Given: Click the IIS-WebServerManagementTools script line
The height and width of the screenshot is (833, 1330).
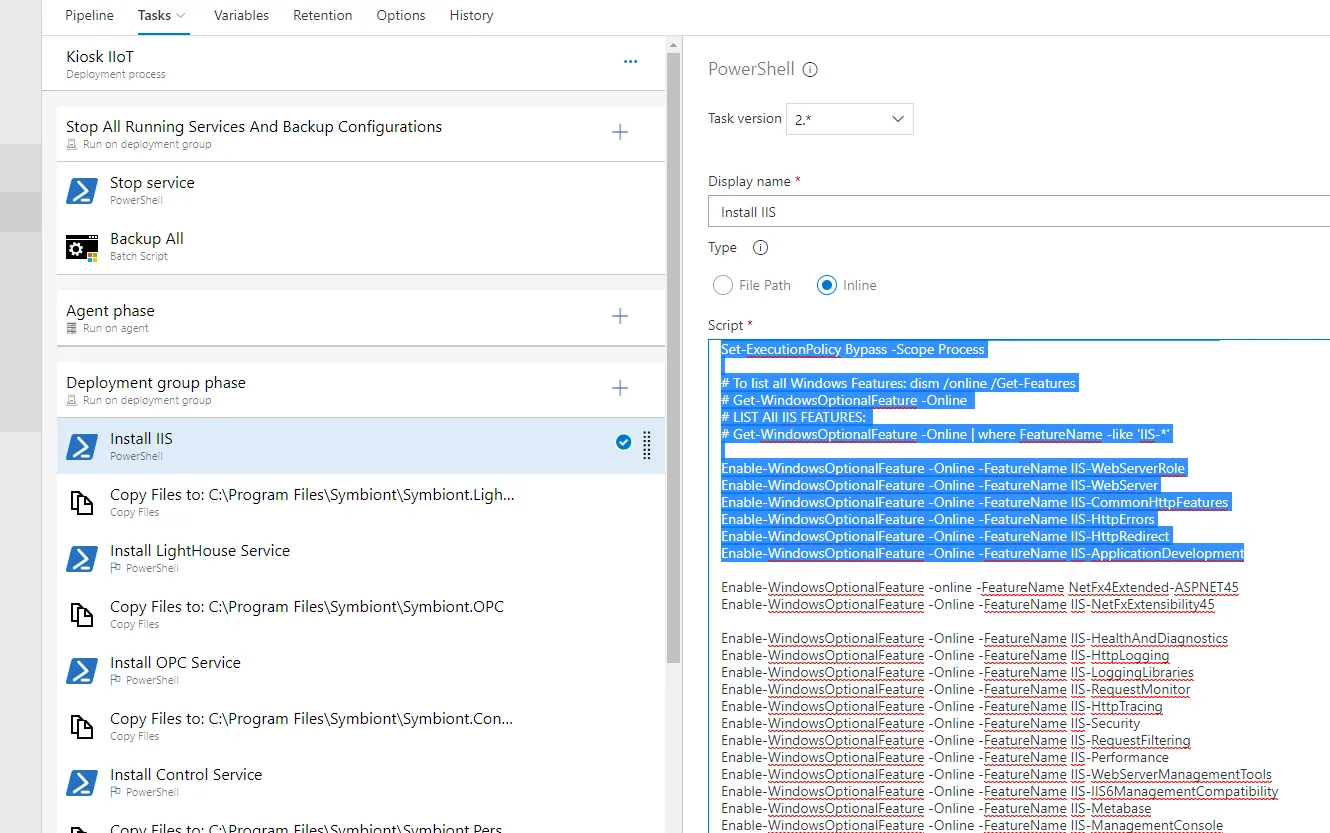Looking at the screenshot, I should pyautogui.click(x=997, y=774).
